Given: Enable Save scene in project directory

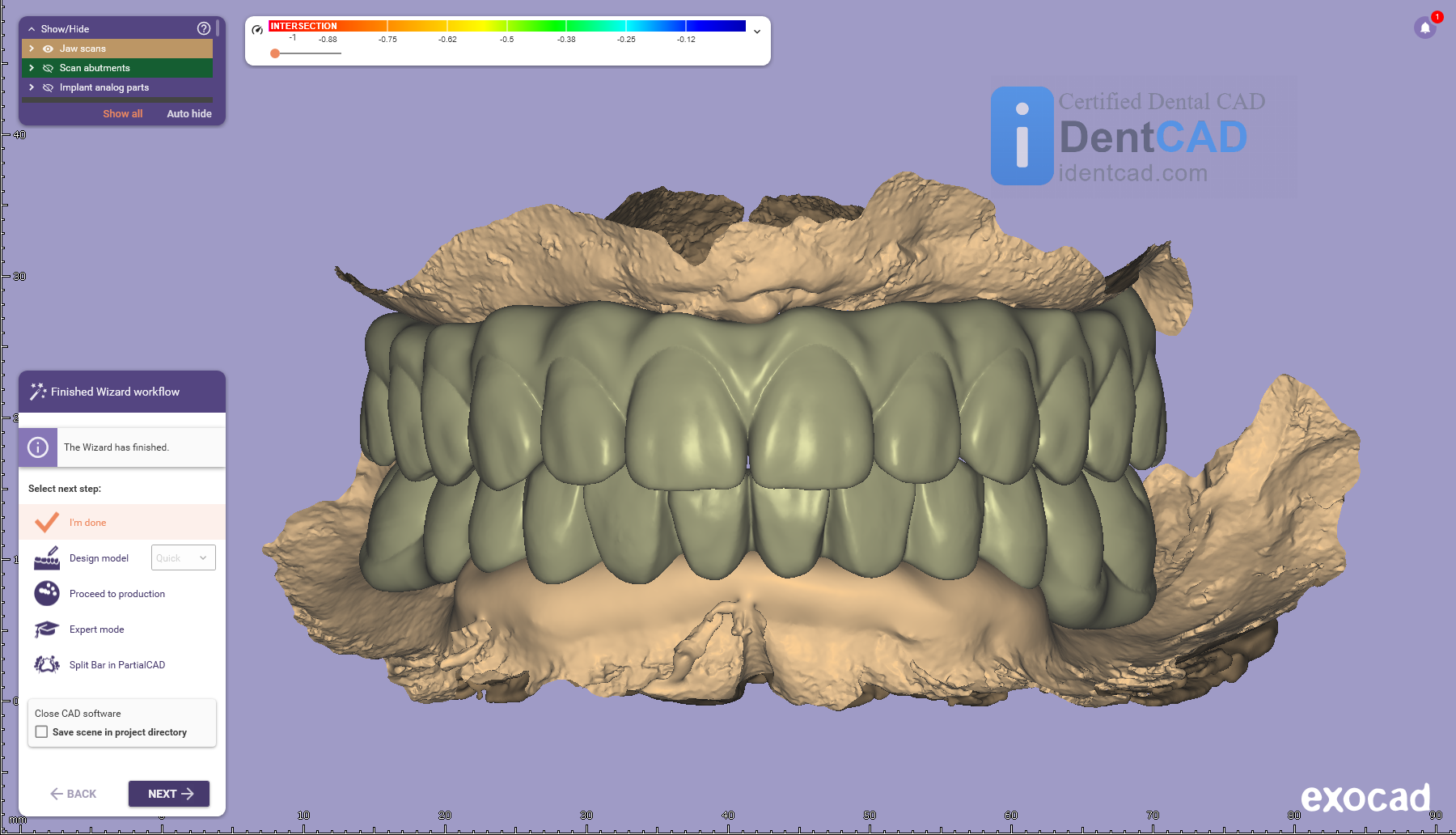Looking at the screenshot, I should point(42,732).
